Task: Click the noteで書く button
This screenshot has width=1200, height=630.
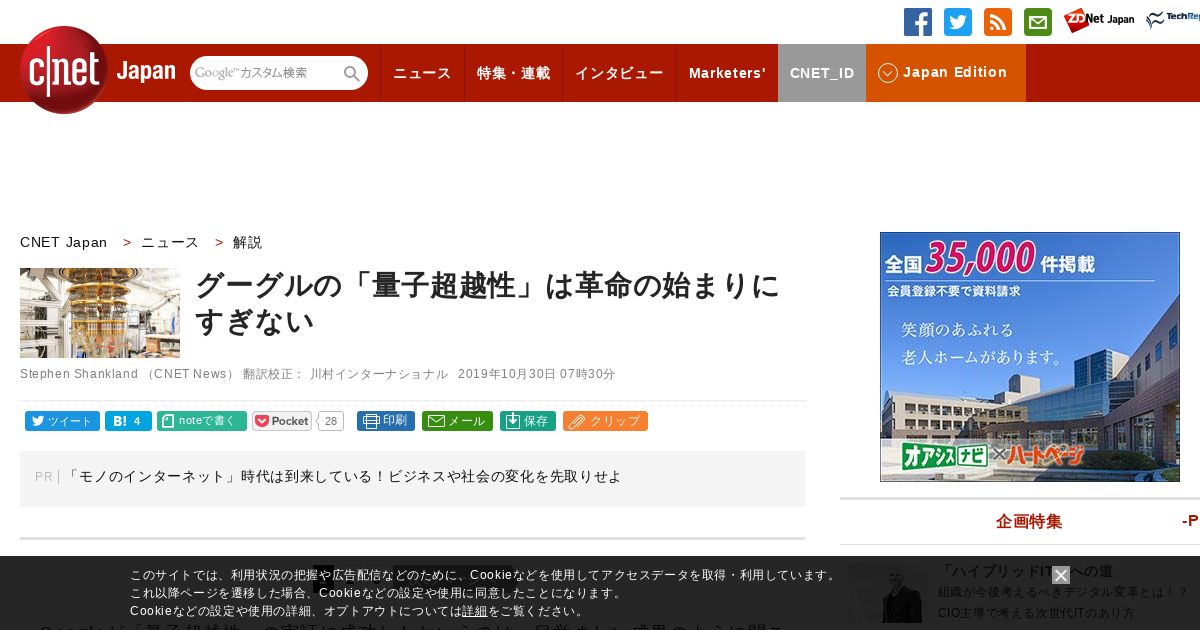Action: pos(202,421)
